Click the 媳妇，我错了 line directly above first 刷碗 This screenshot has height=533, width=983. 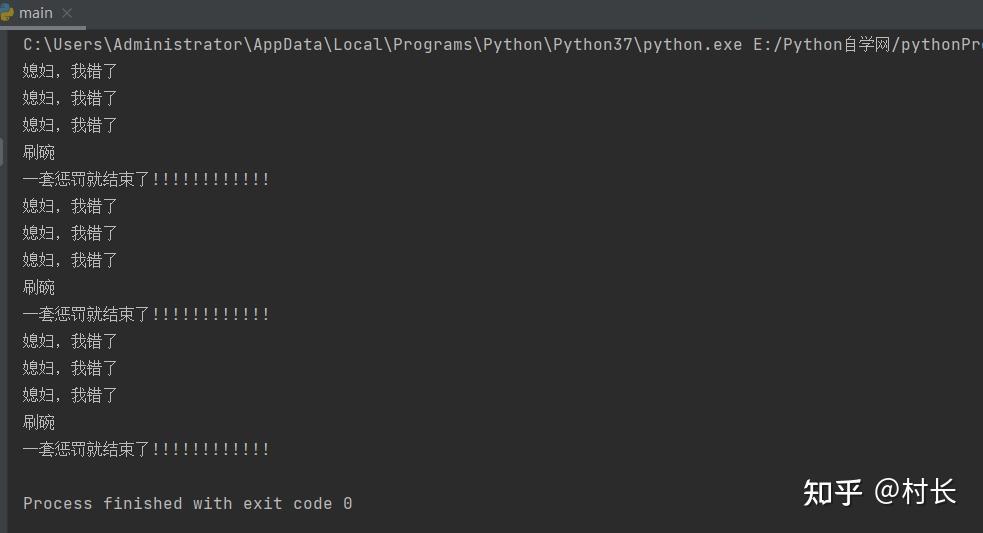70,125
